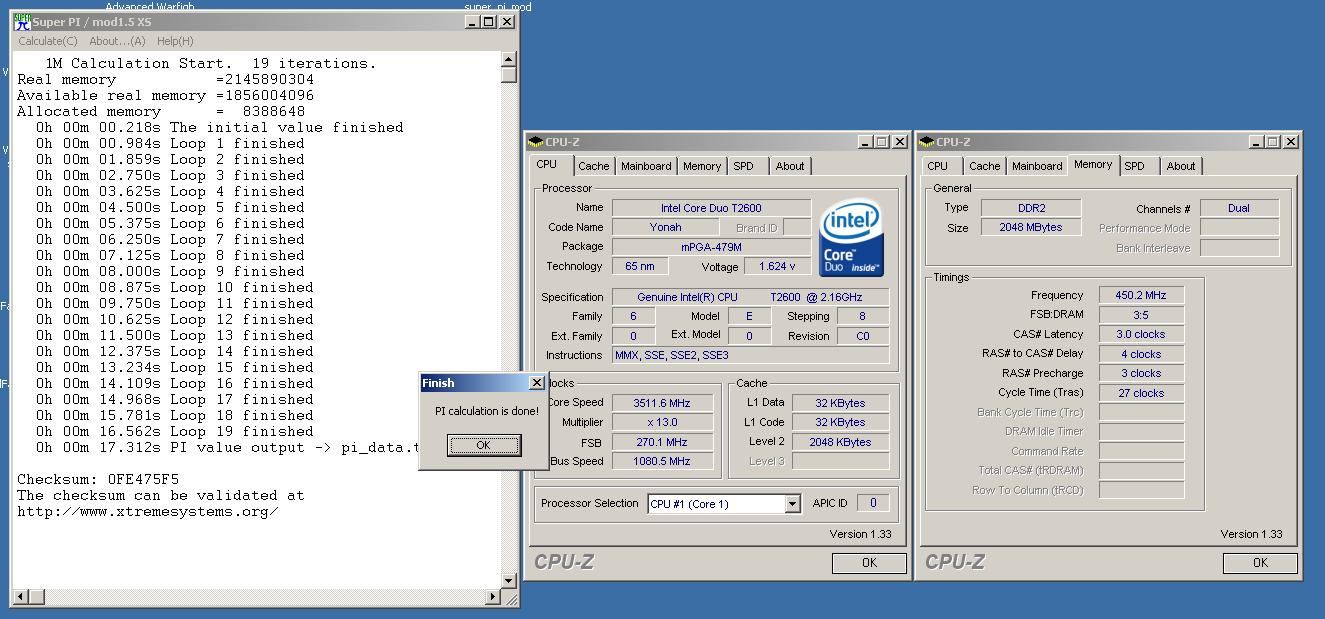The width and height of the screenshot is (1325, 619).
Task: Close the Super PI window
Action: [x=507, y=21]
